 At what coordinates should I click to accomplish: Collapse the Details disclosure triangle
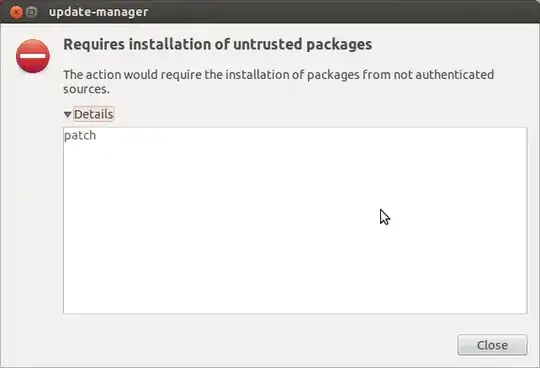click(68, 114)
